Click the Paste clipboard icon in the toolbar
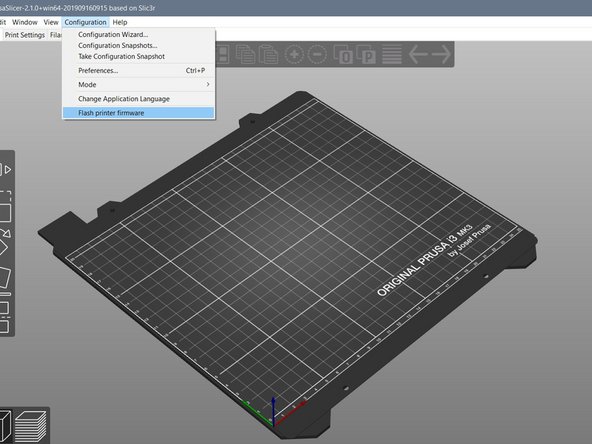The image size is (592, 444). pos(268,54)
